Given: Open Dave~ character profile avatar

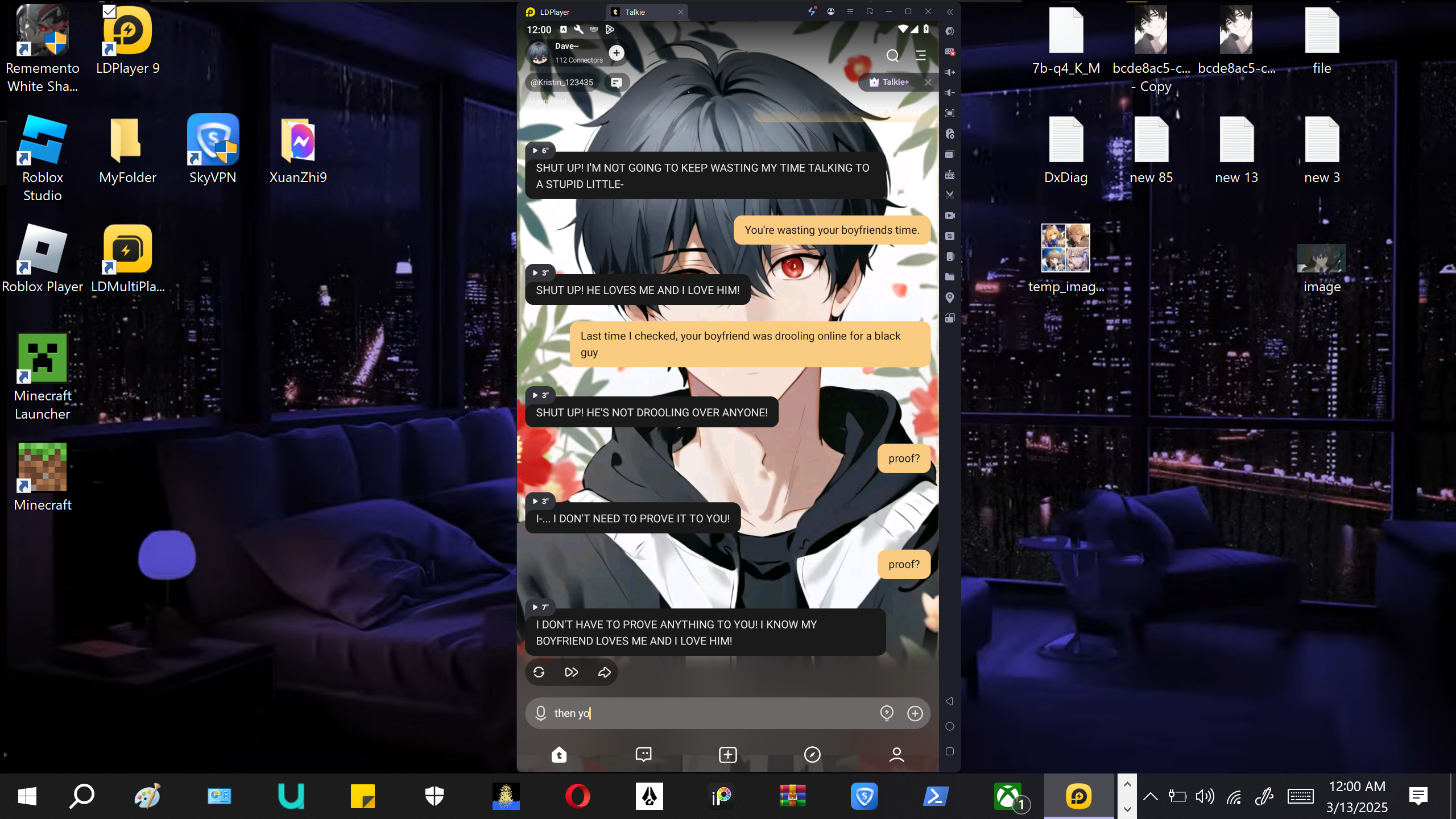Looking at the screenshot, I should click(538, 53).
